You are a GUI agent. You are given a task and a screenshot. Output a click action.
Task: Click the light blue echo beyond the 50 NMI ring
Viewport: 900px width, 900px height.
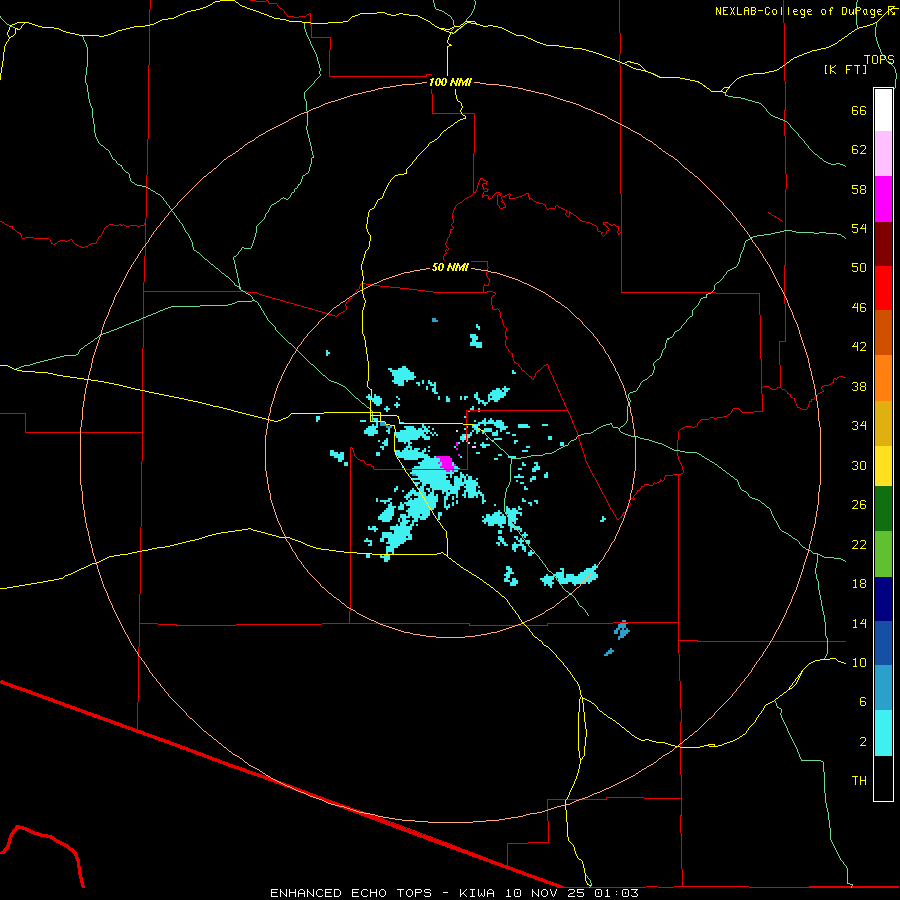click(x=622, y=630)
